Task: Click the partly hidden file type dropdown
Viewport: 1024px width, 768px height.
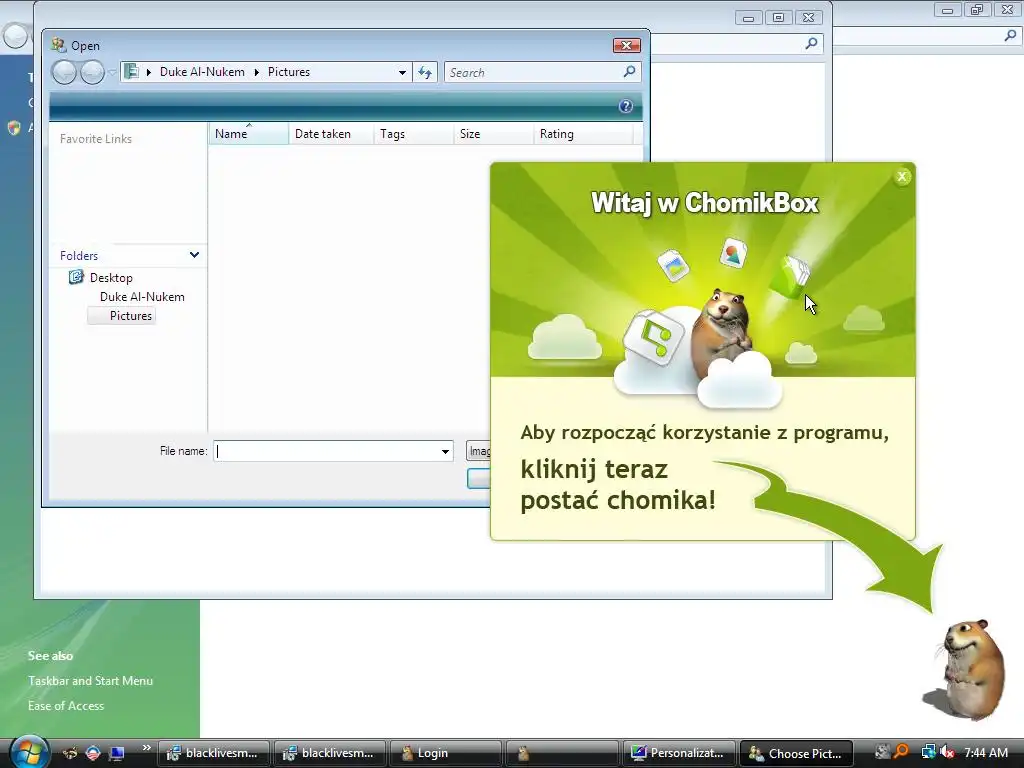Action: pos(479,451)
